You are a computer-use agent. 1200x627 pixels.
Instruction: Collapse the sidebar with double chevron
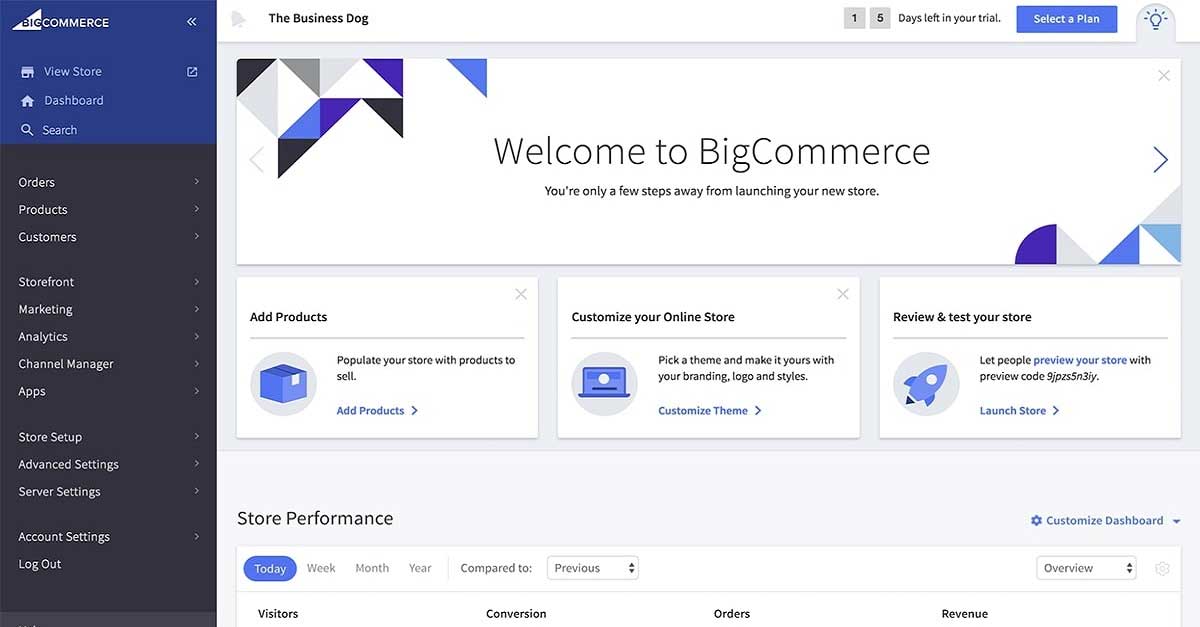coord(191,21)
